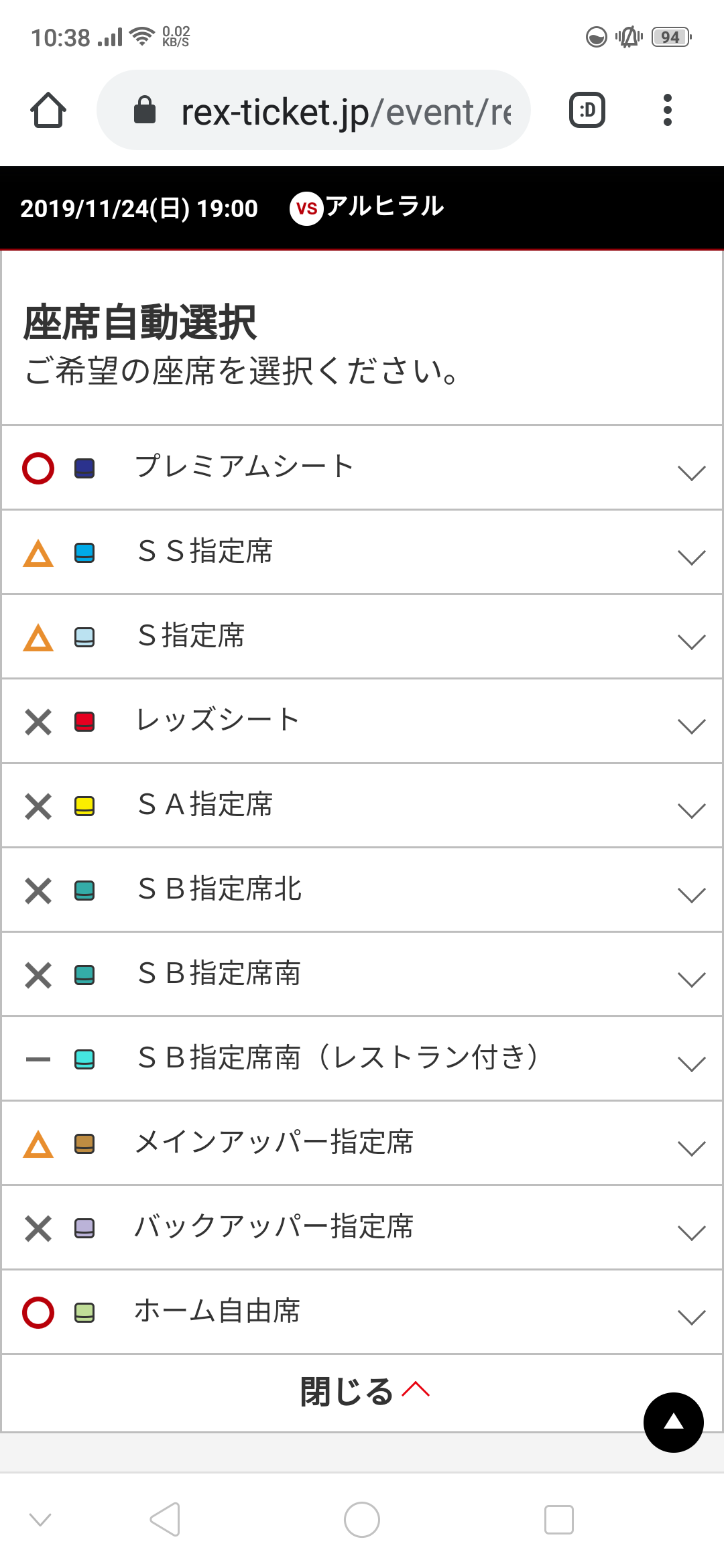The width and height of the screenshot is (724, 1568).
Task: Click the orange triangle icon beside ＳＳ指定席
Action: point(38,553)
